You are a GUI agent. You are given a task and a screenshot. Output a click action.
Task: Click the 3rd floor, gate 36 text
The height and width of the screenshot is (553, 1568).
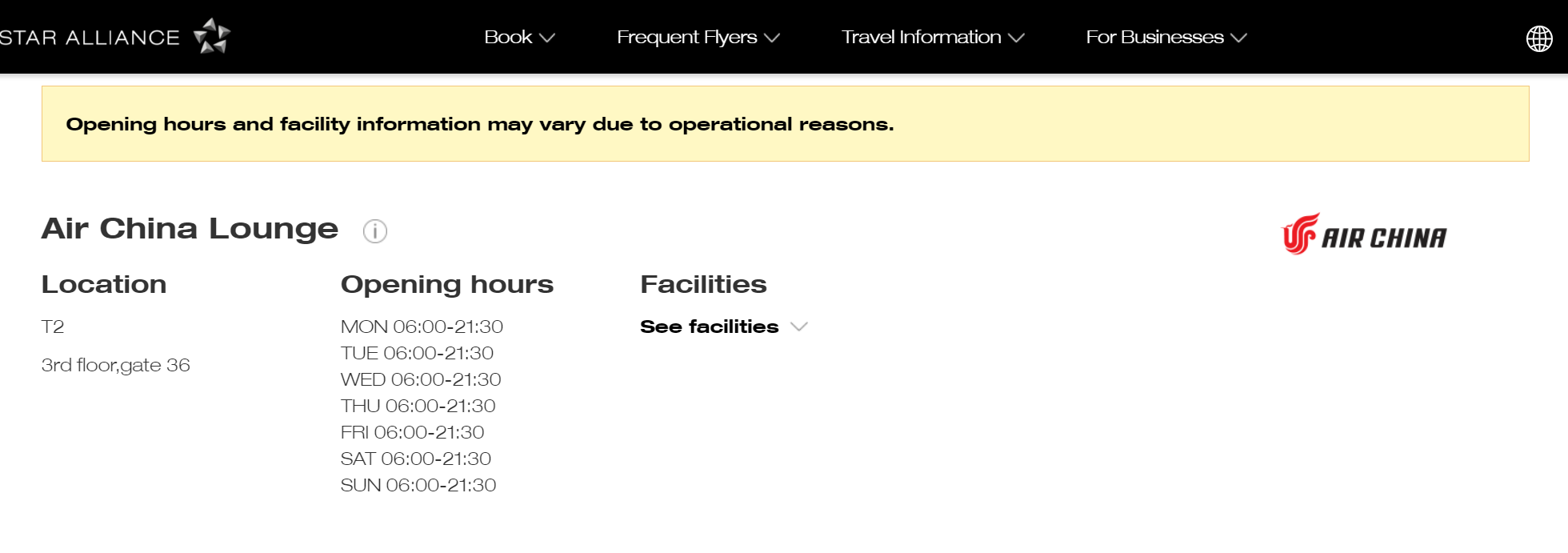click(116, 366)
